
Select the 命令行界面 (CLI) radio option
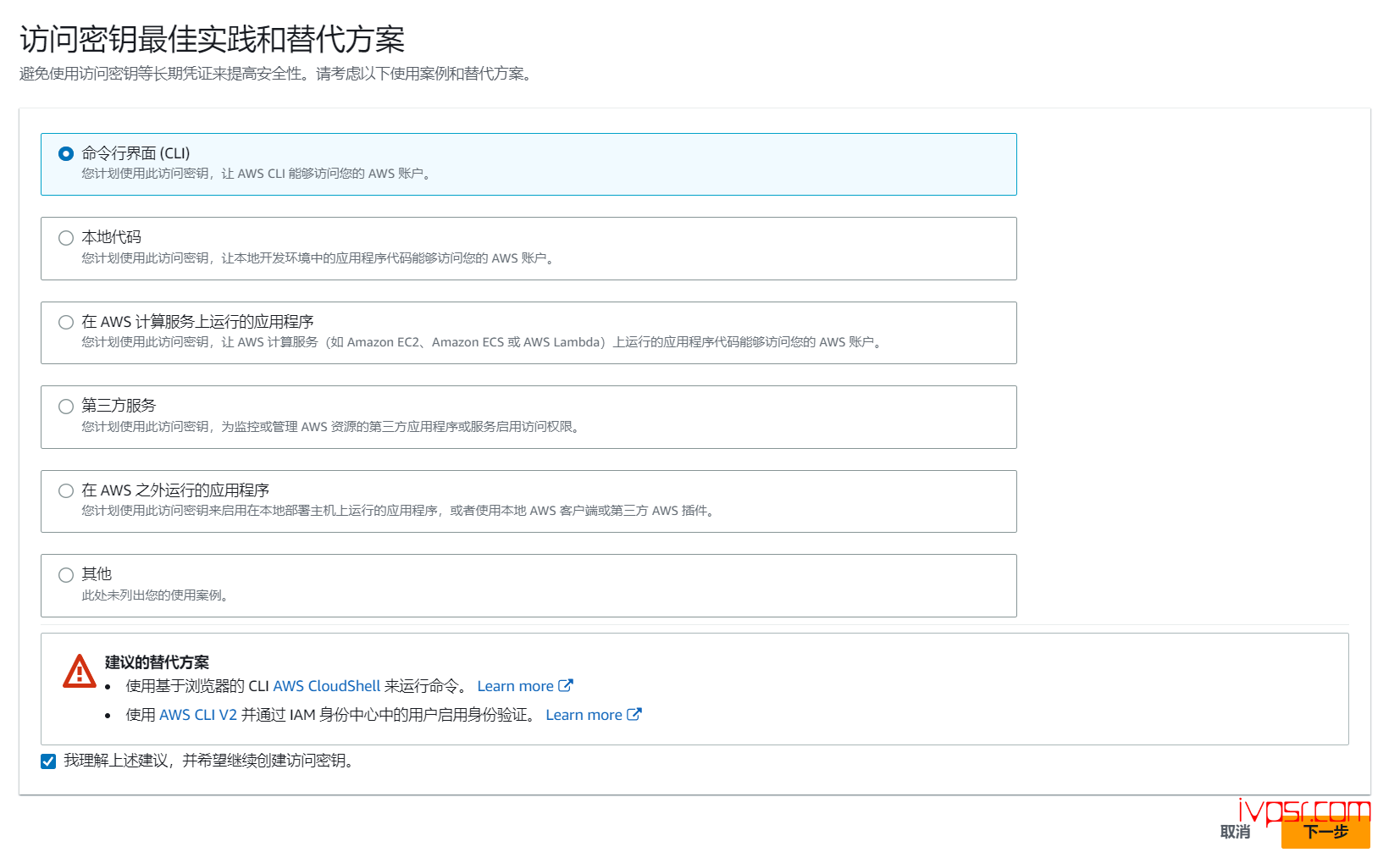pyautogui.click(x=66, y=154)
